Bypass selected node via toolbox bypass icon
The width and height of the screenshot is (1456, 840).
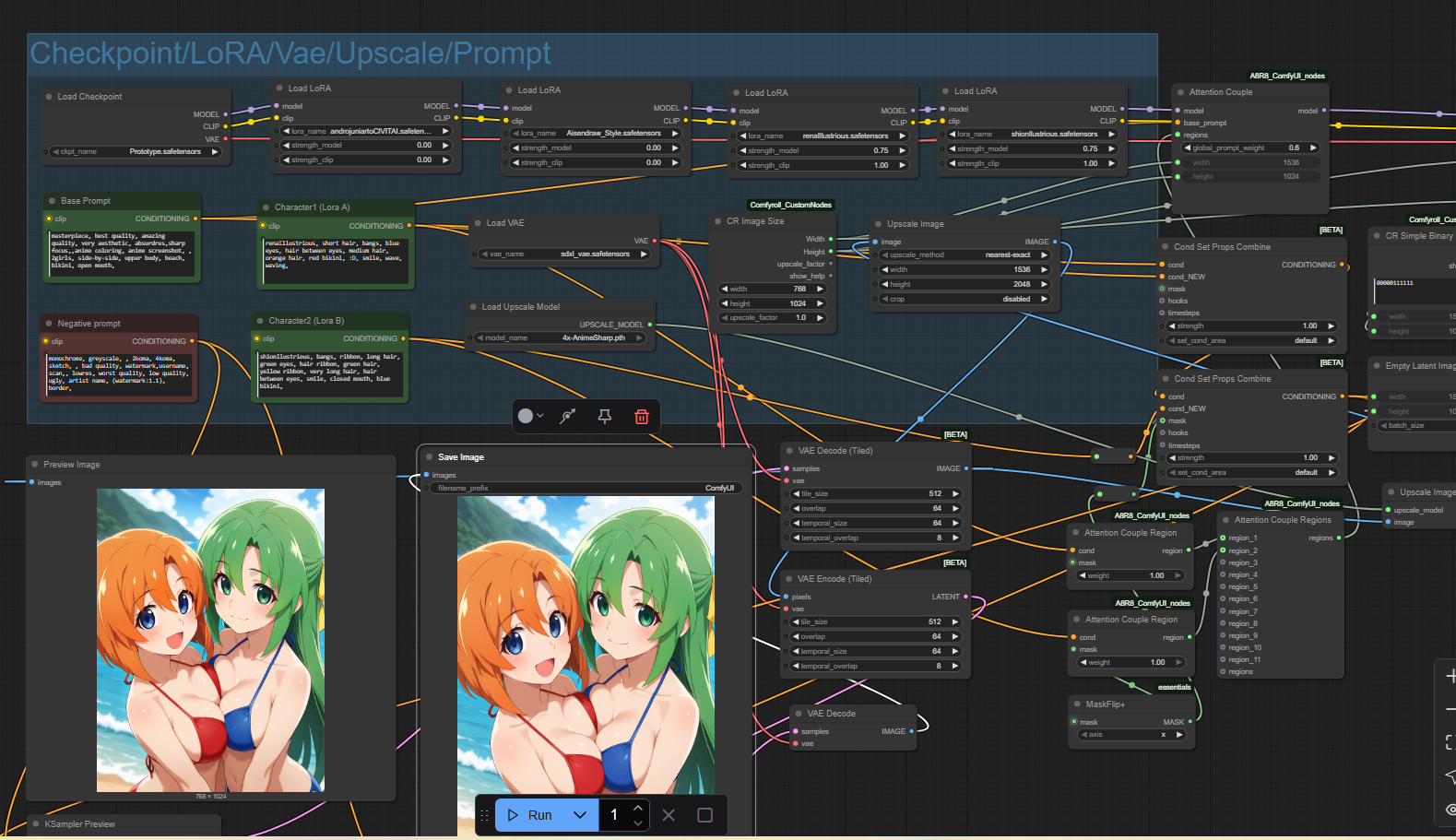pyautogui.click(x=568, y=417)
